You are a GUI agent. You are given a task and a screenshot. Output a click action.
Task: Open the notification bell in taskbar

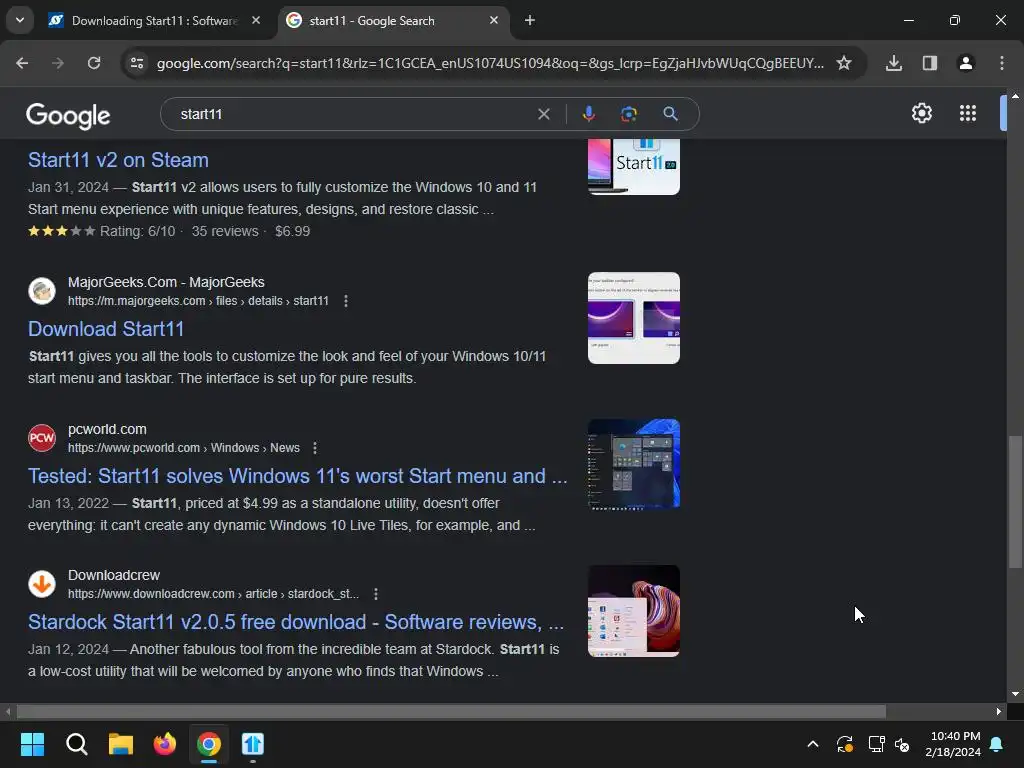(997, 744)
